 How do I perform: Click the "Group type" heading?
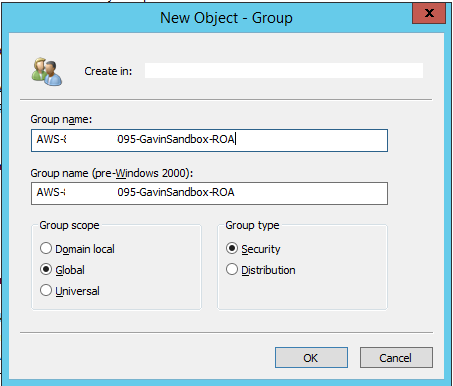252,225
